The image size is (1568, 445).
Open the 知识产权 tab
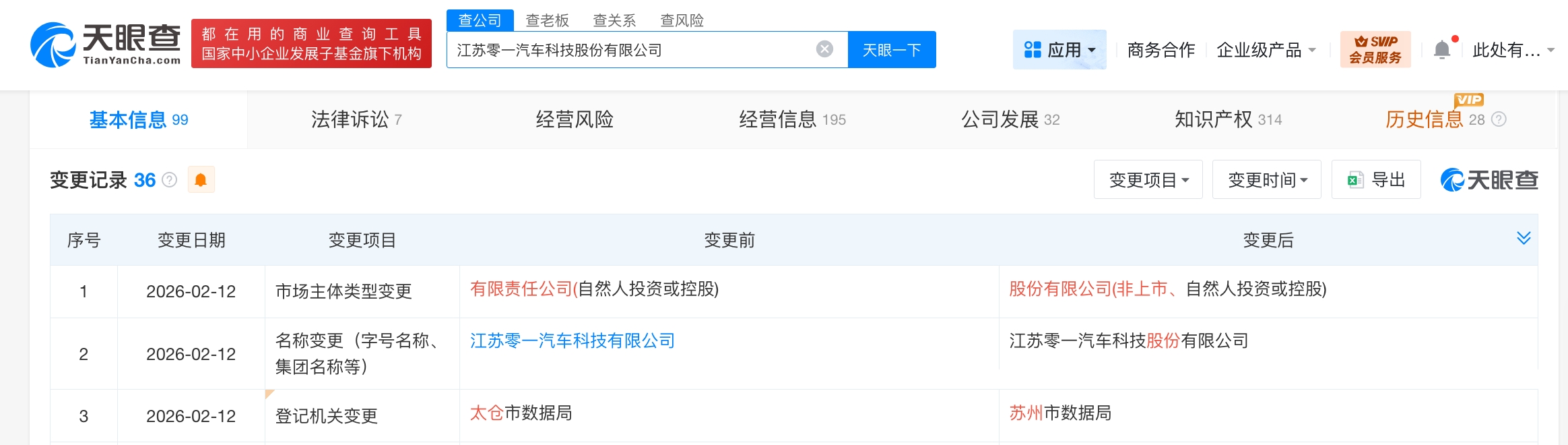pos(1227,120)
